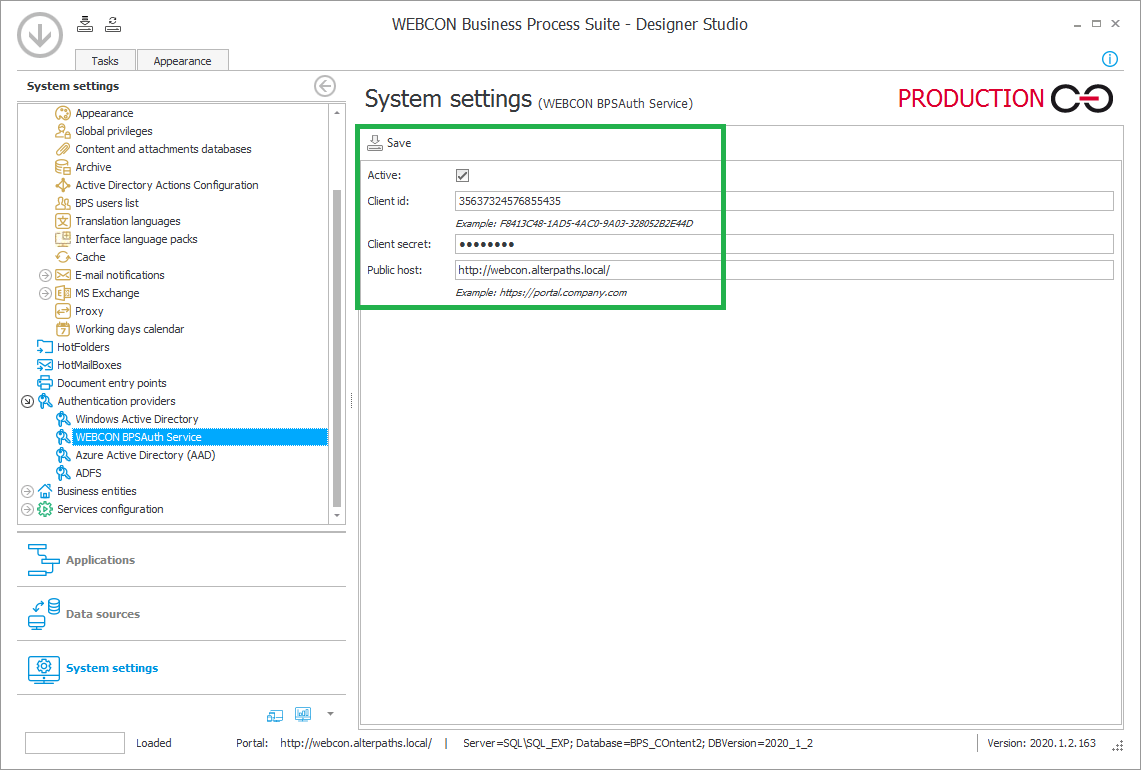The image size is (1141, 770).
Task: Select the ADFS provider
Action: point(88,473)
